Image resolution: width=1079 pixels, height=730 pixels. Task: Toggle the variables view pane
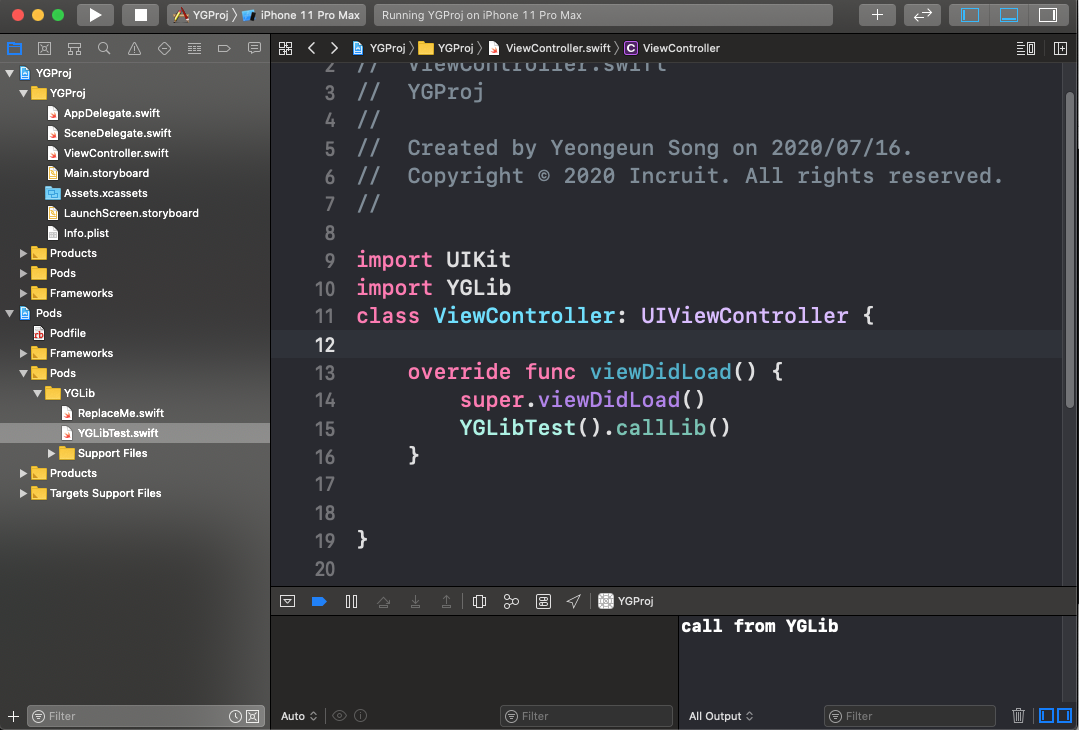[x=1046, y=716]
